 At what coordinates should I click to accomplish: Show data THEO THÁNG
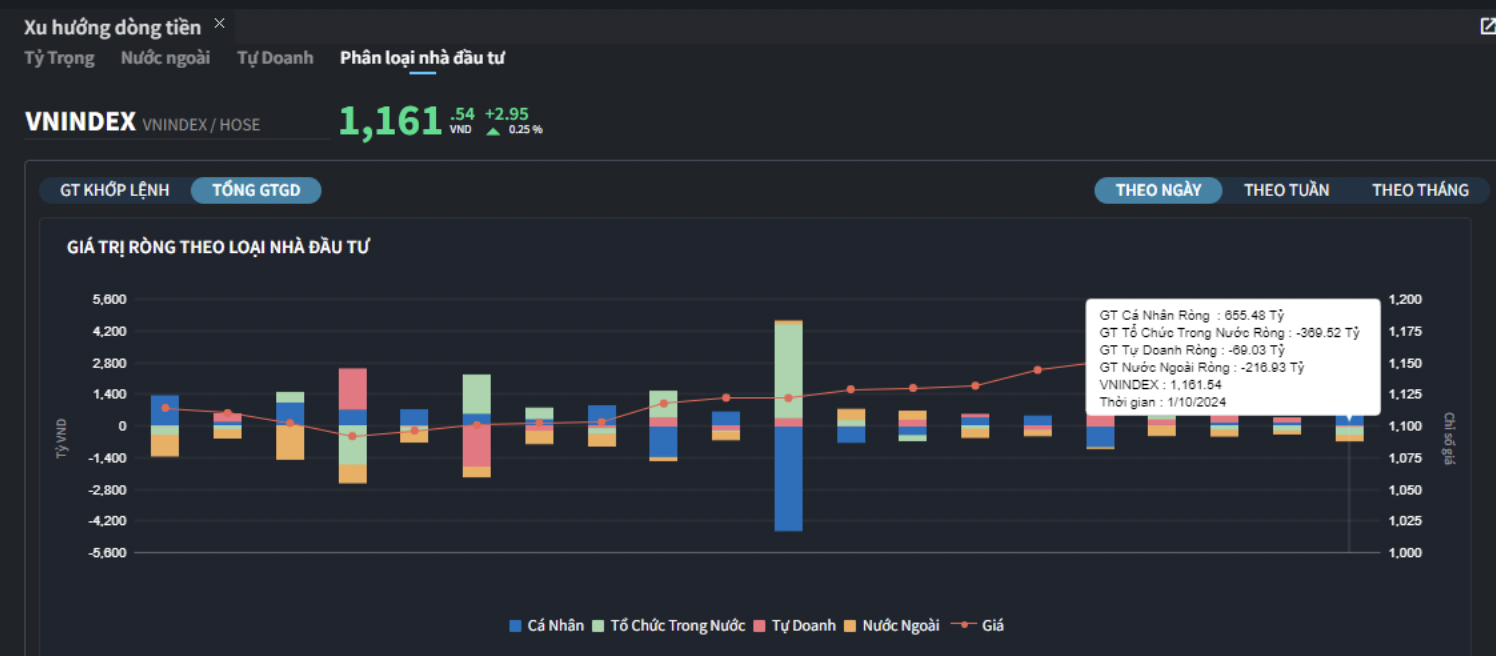pos(1420,190)
